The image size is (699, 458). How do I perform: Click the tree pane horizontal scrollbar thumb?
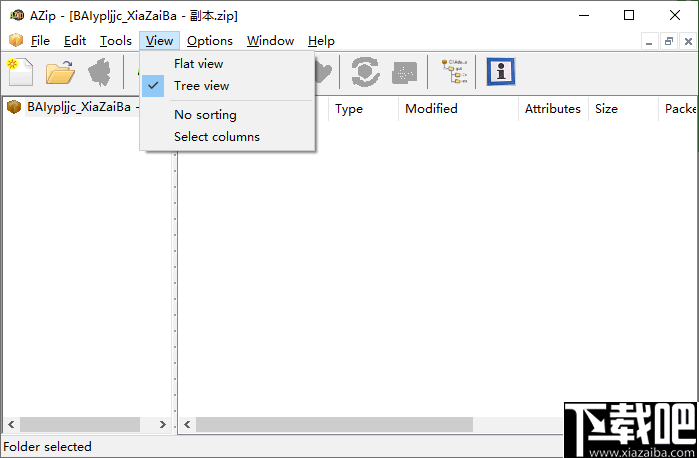[80, 425]
